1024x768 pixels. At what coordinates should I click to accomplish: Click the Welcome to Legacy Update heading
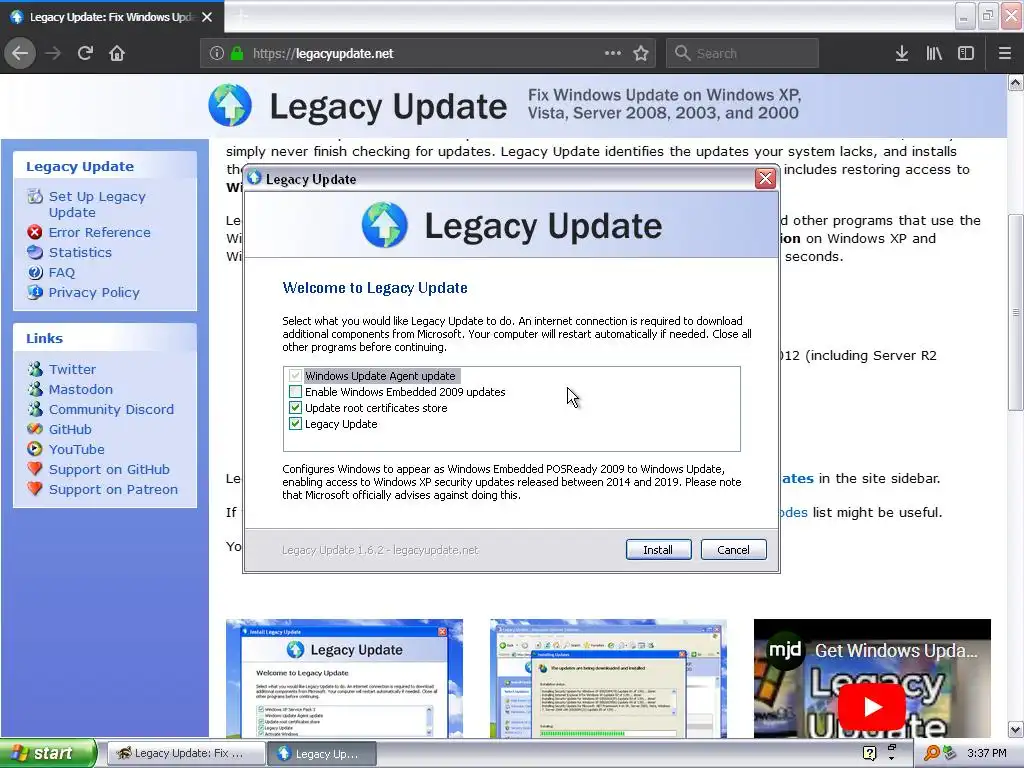[x=375, y=288]
